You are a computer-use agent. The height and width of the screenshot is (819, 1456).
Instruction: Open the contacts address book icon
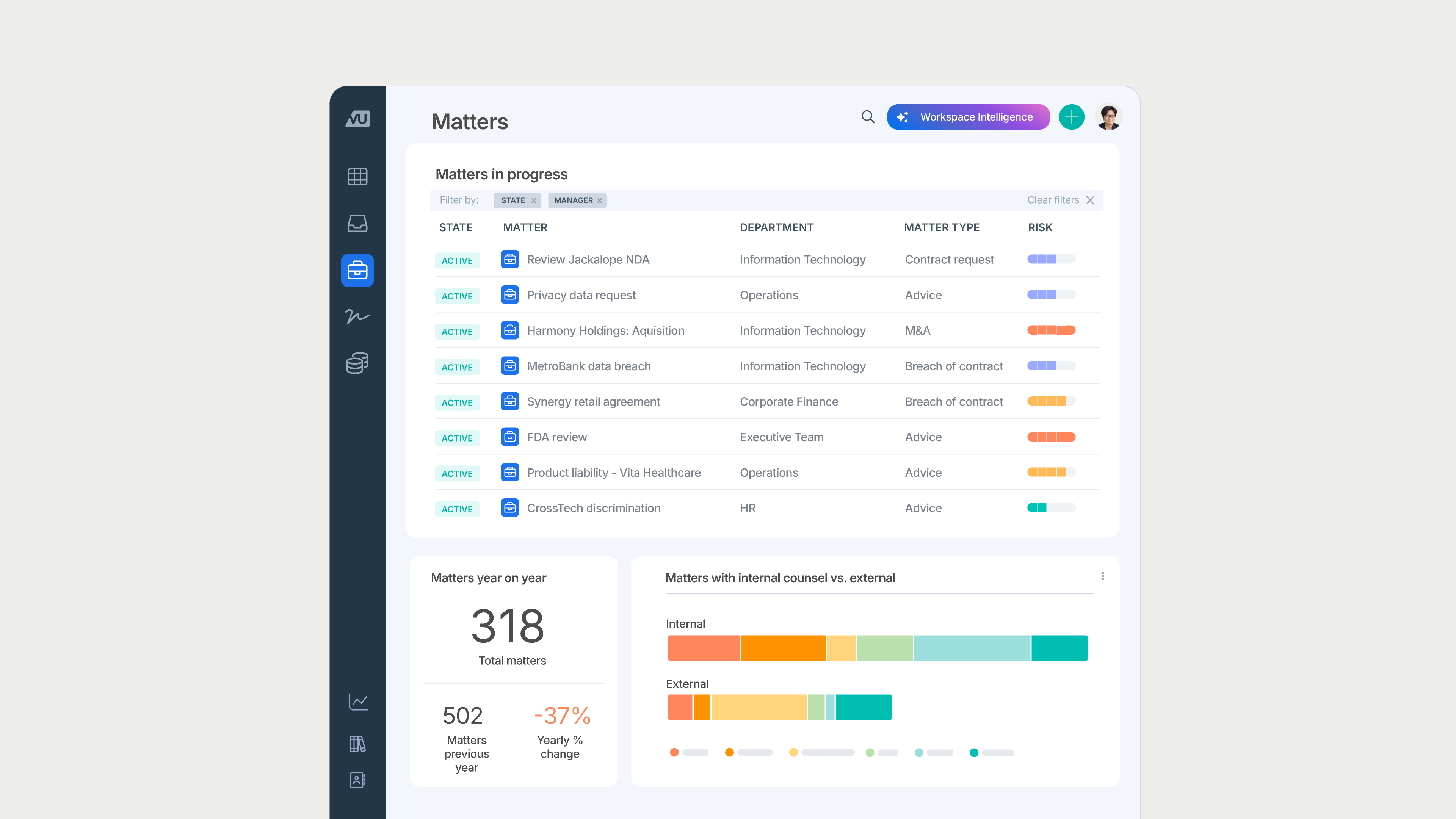pos(357,780)
